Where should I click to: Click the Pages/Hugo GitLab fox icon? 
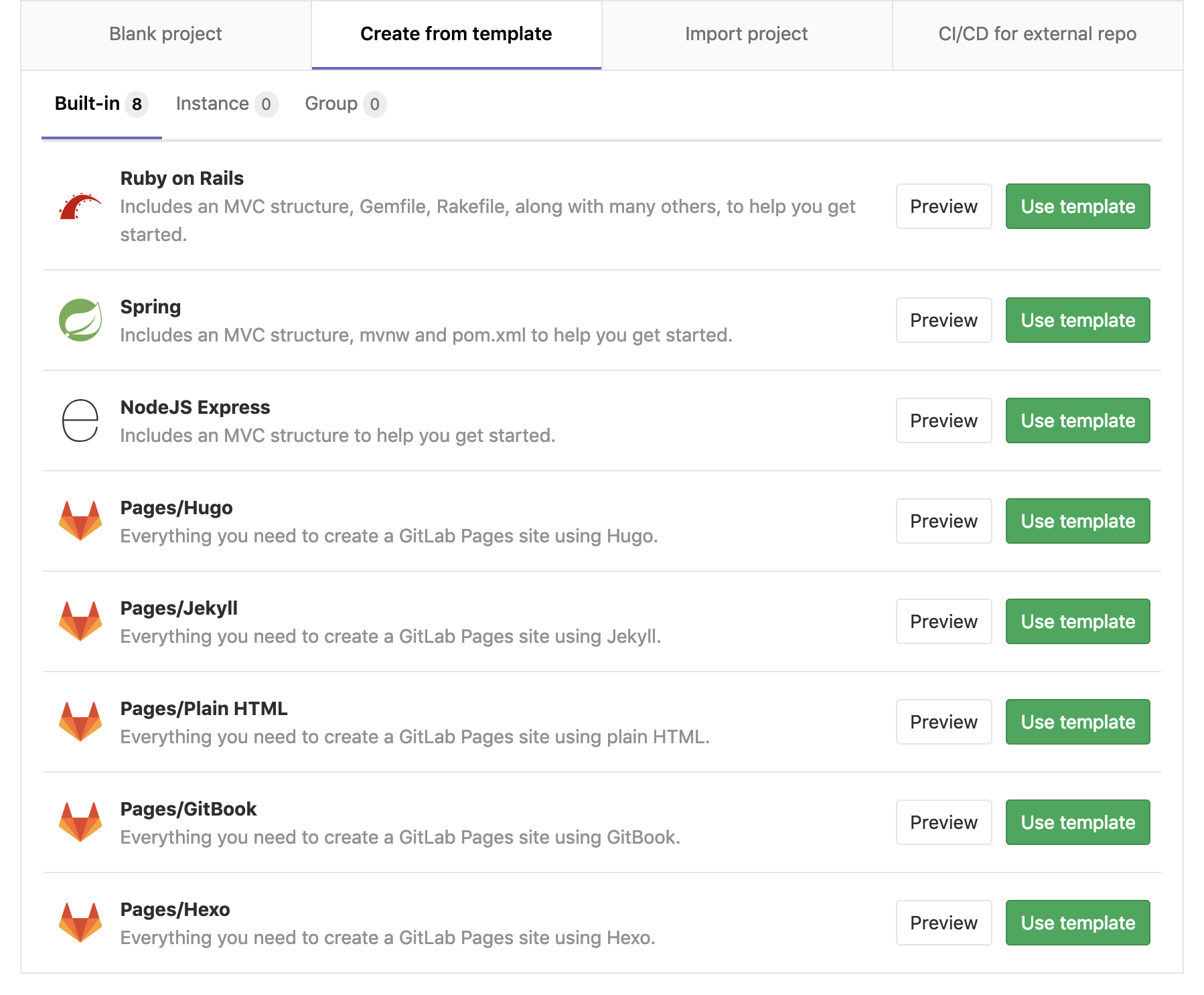[80, 521]
